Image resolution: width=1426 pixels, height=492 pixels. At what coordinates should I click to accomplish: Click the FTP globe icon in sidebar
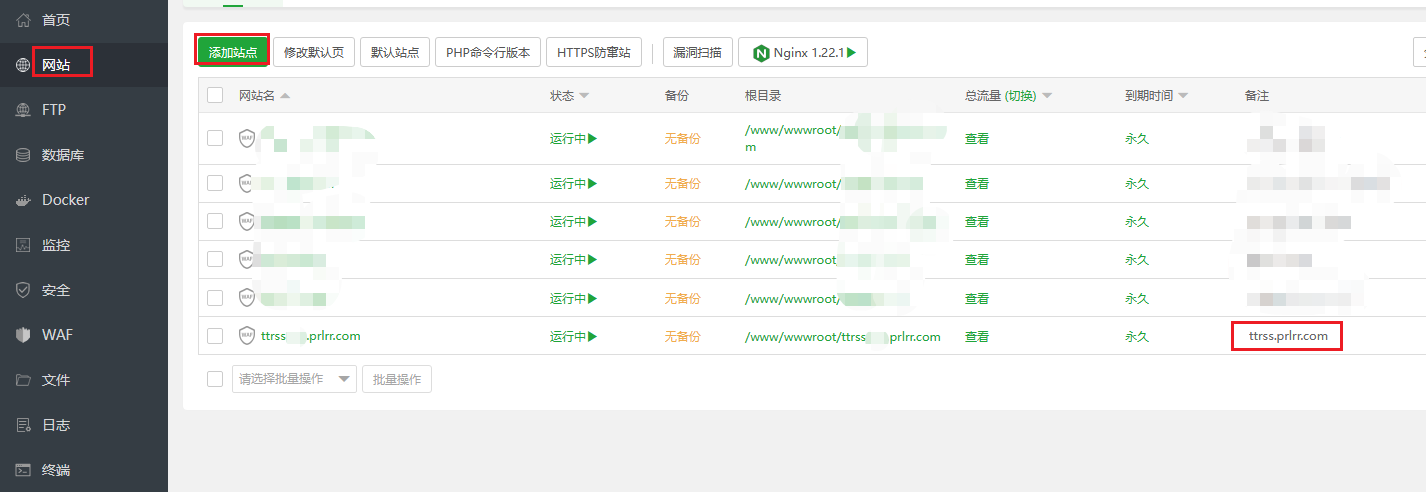(x=23, y=110)
